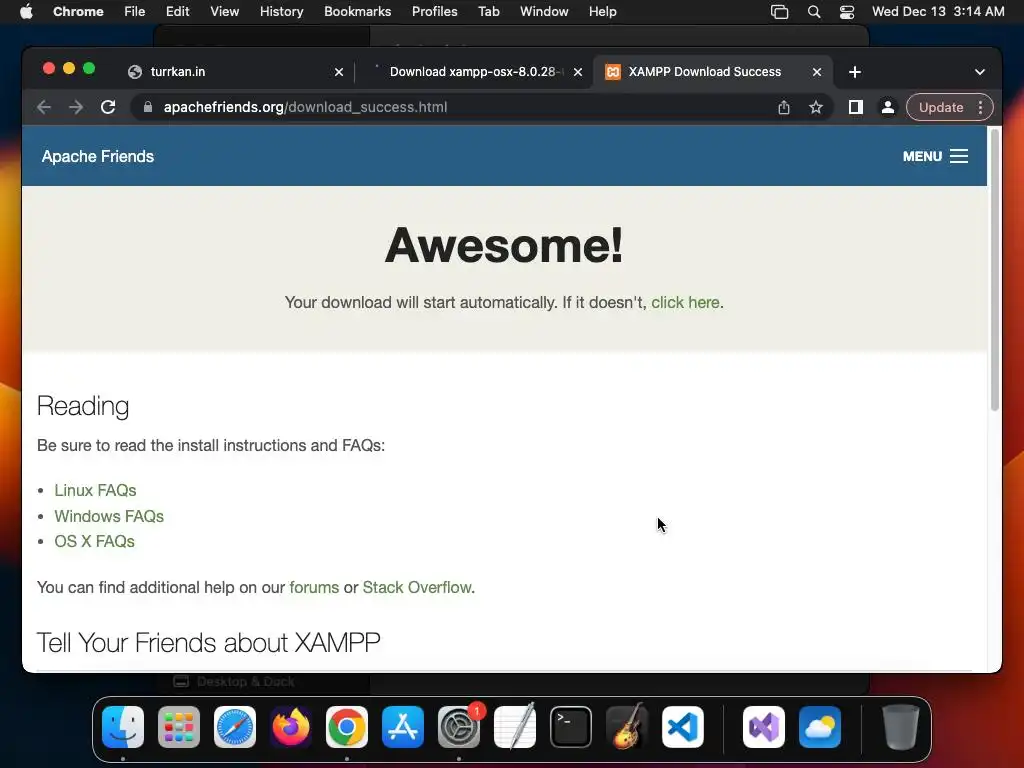
Task: Share this page via share icon
Action: click(x=784, y=107)
